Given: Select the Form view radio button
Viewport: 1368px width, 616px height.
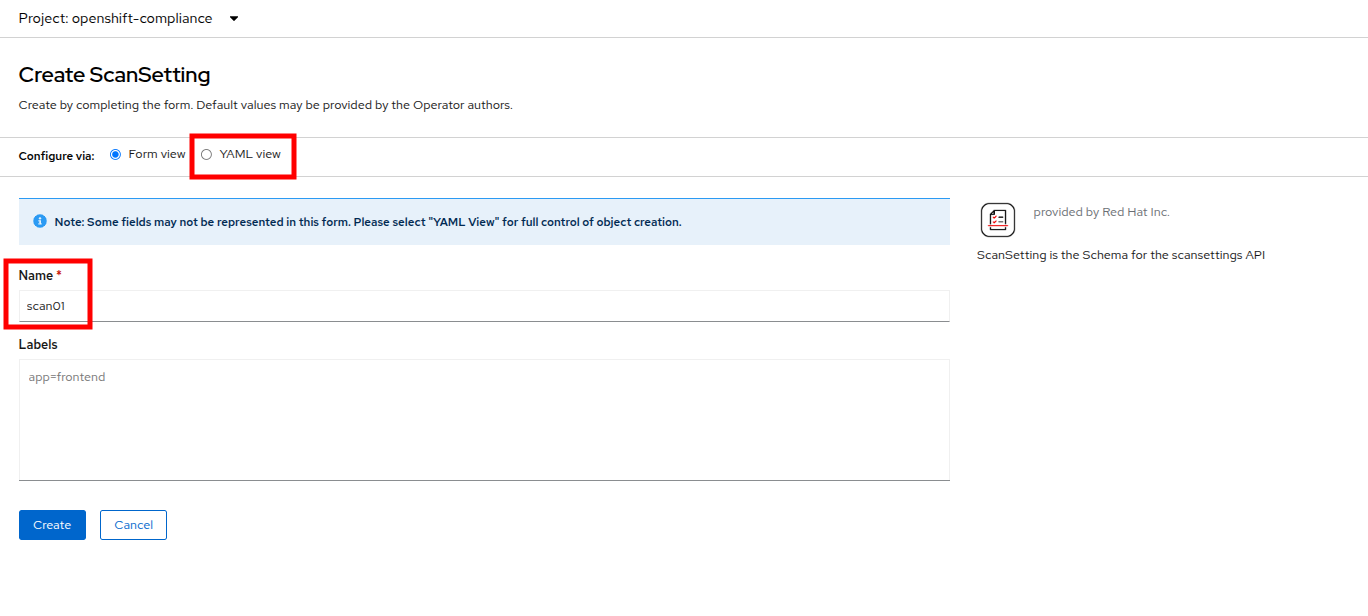Looking at the screenshot, I should click(115, 154).
